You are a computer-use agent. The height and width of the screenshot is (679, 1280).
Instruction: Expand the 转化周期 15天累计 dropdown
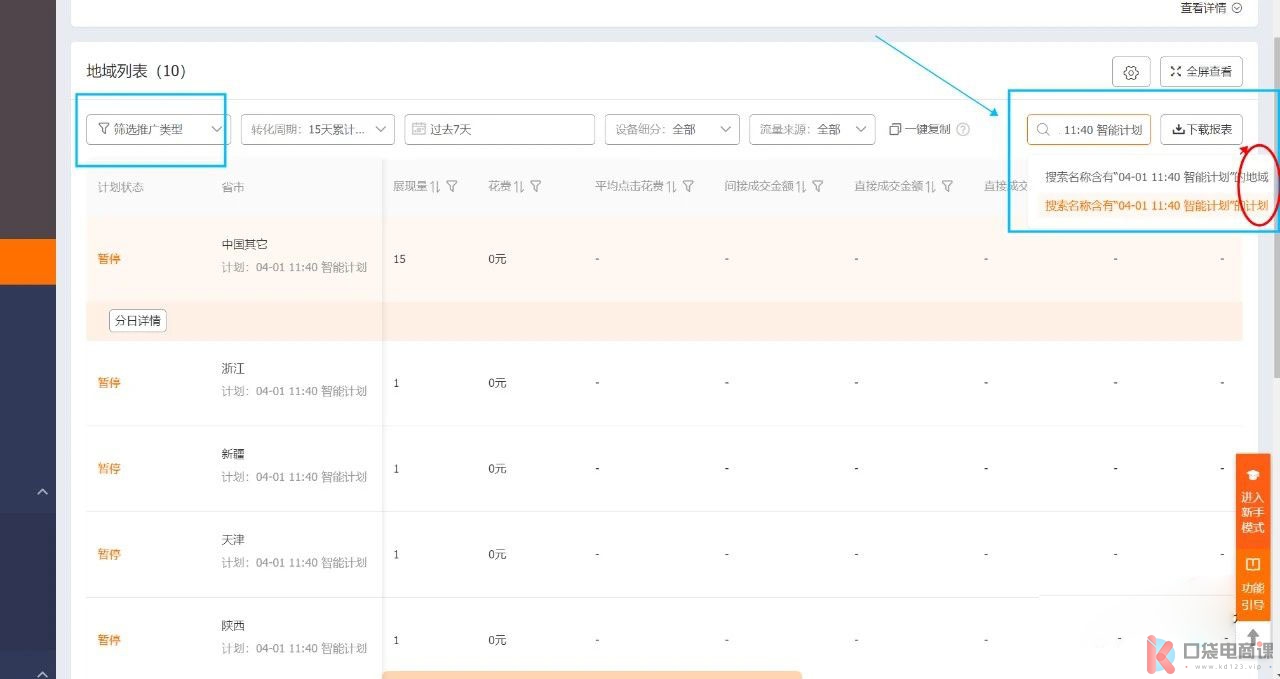pos(317,129)
